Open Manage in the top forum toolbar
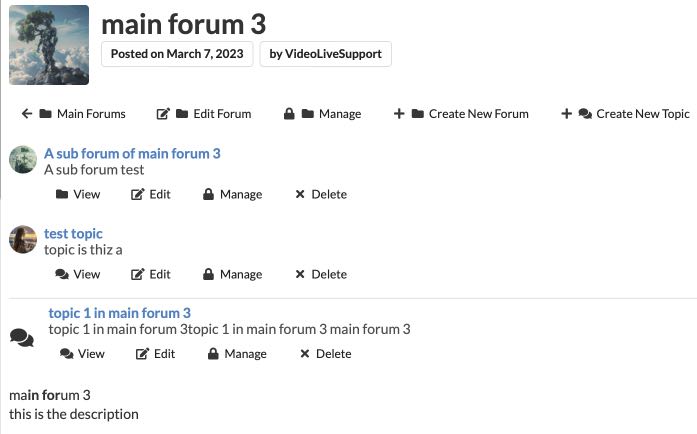This screenshot has width=697, height=434. click(x=322, y=114)
